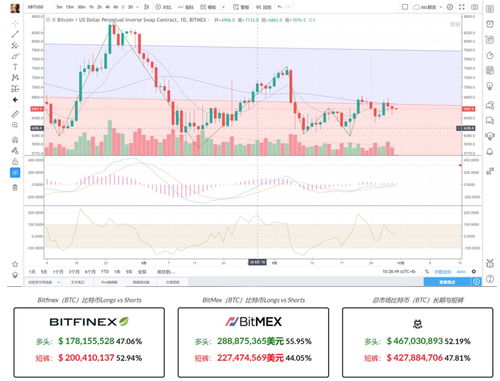The height and width of the screenshot is (381, 500).
Task: Toggle lock all drawing tools
Action: 15,162
